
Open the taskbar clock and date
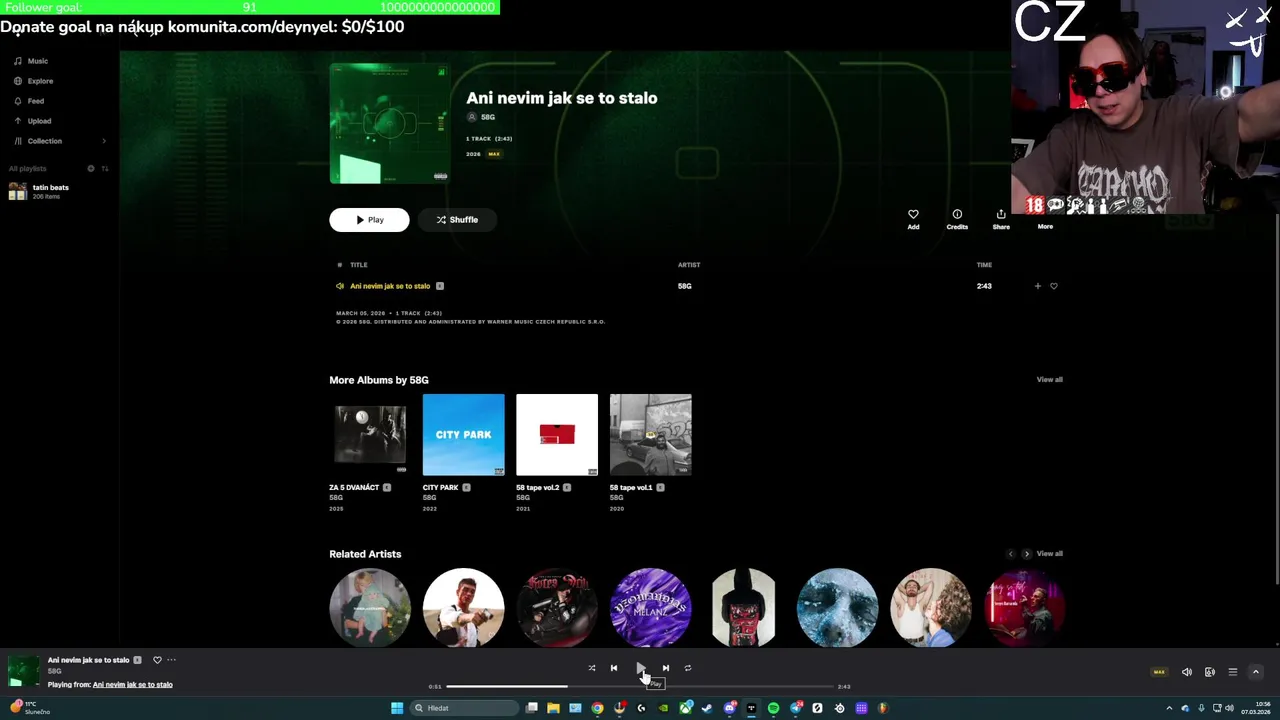coord(1256,708)
